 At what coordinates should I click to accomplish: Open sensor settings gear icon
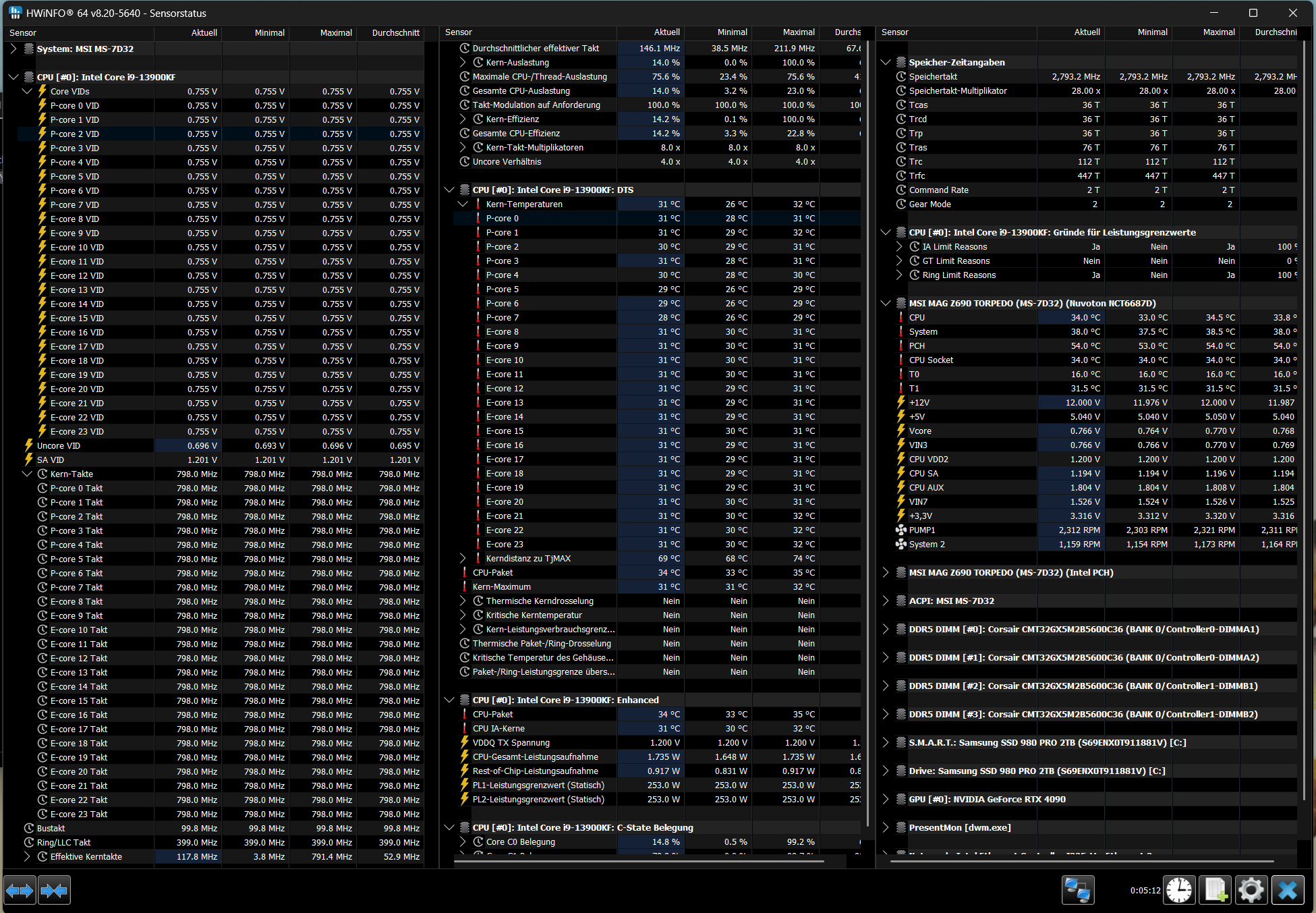click(1251, 891)
